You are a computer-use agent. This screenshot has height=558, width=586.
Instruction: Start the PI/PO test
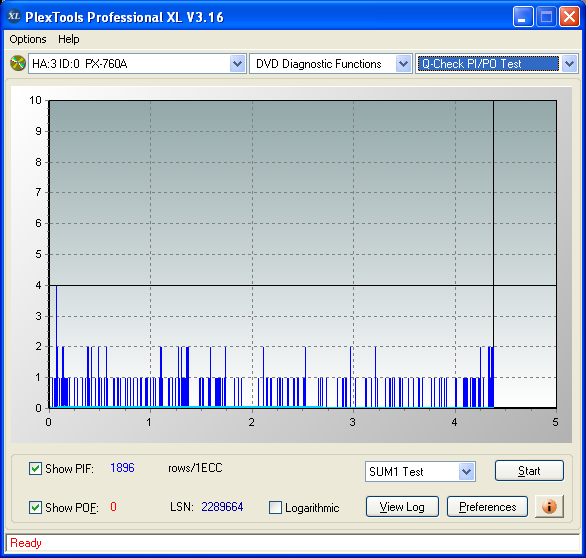click(x=529, y=471)
